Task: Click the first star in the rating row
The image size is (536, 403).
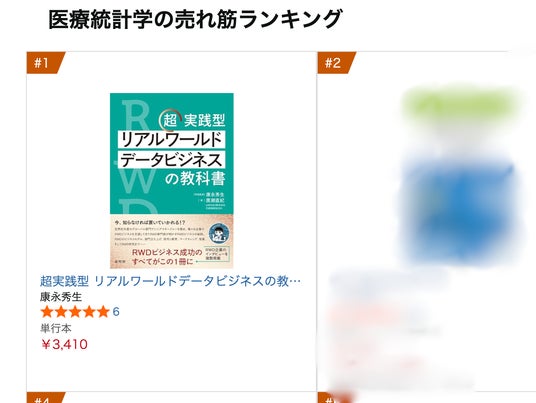Action: coord(47,312)
